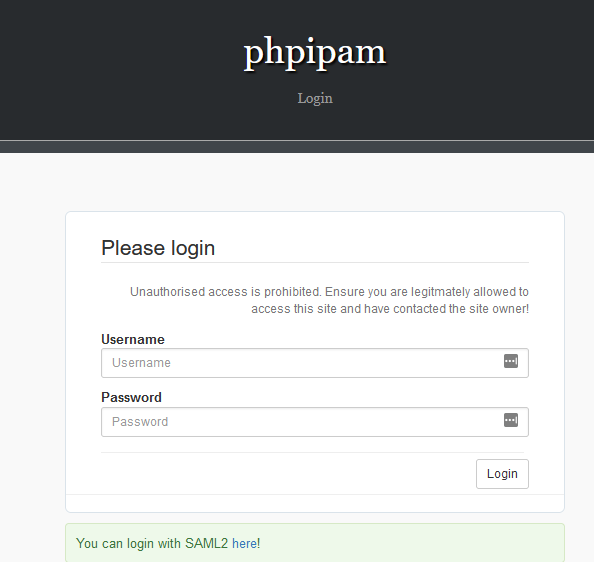This screenshot has height=562, width=594.
Task: Click the light page background above login panel
Action: 297,182
